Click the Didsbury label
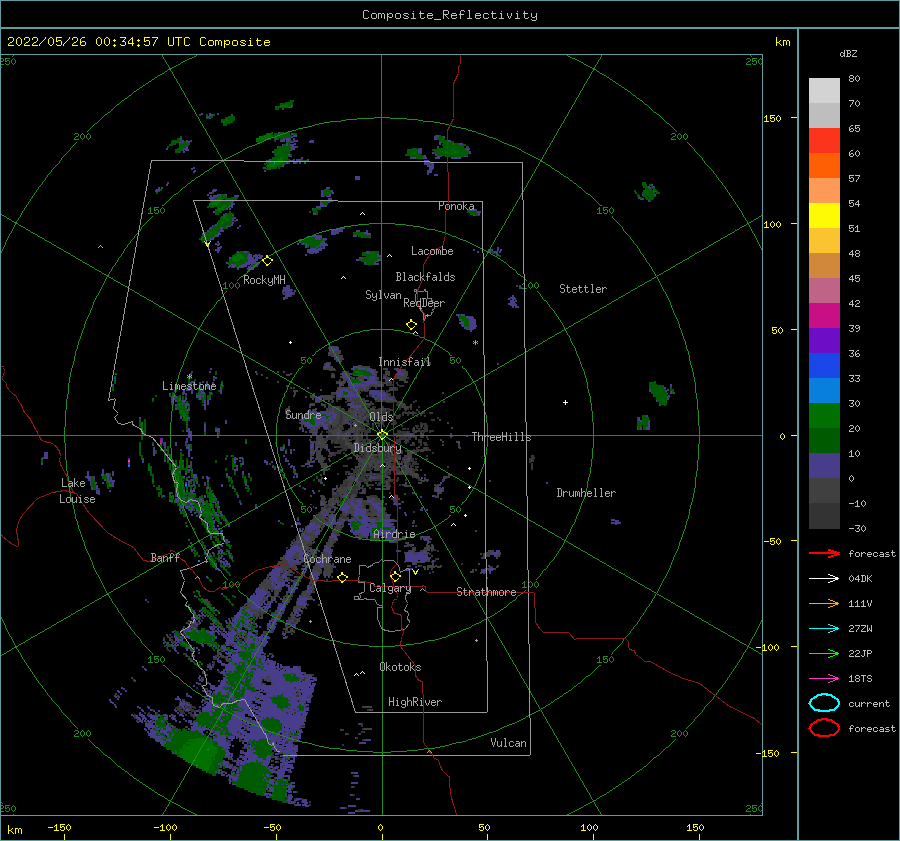This screenshot has width=900, height=841. tap(378, 448)
